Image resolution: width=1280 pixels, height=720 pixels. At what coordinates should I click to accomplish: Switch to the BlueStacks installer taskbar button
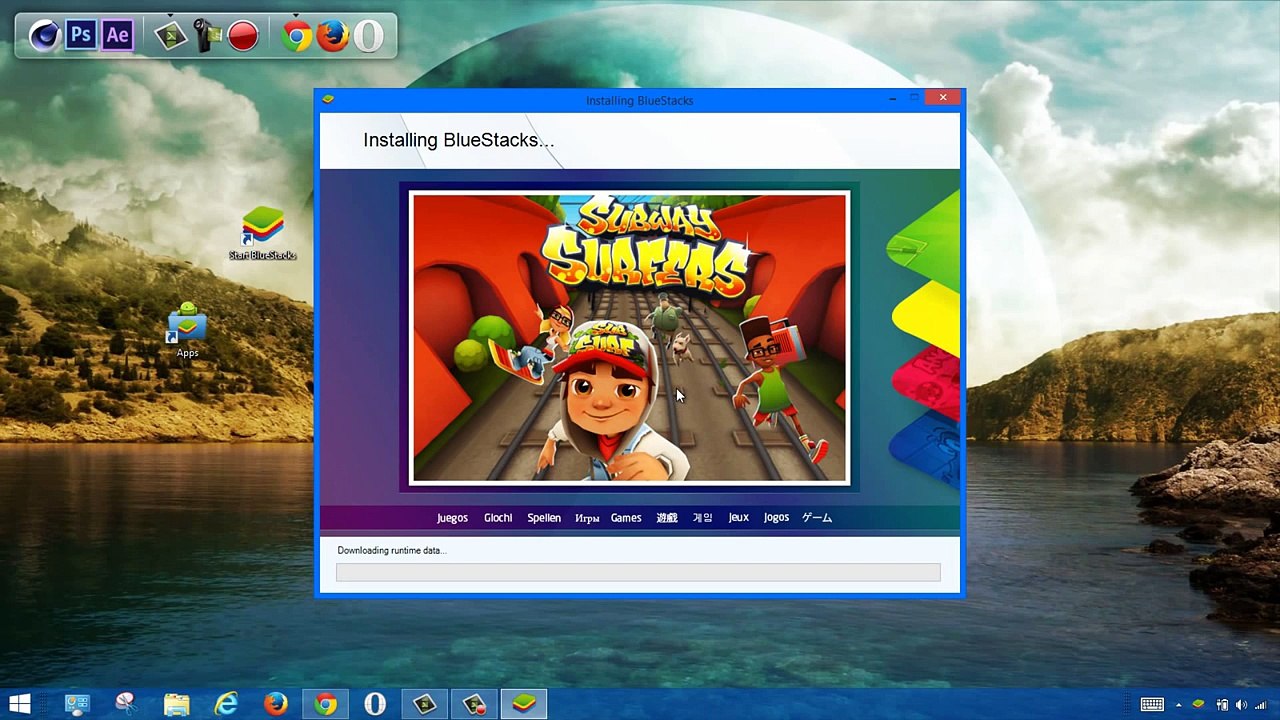point(524,704)
